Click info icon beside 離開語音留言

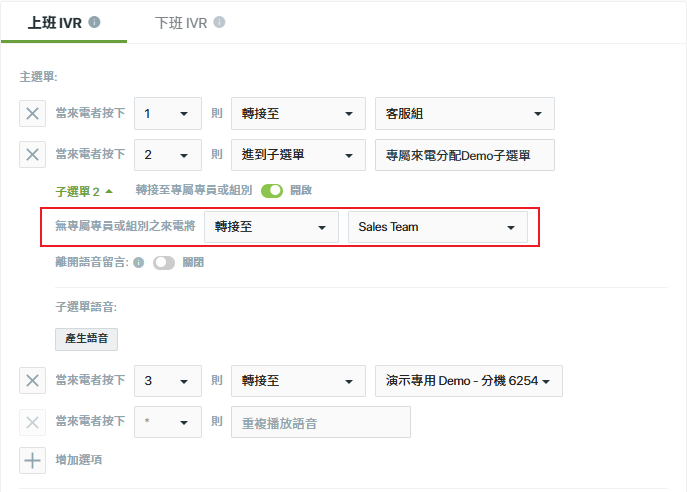(x=138, y=262)
